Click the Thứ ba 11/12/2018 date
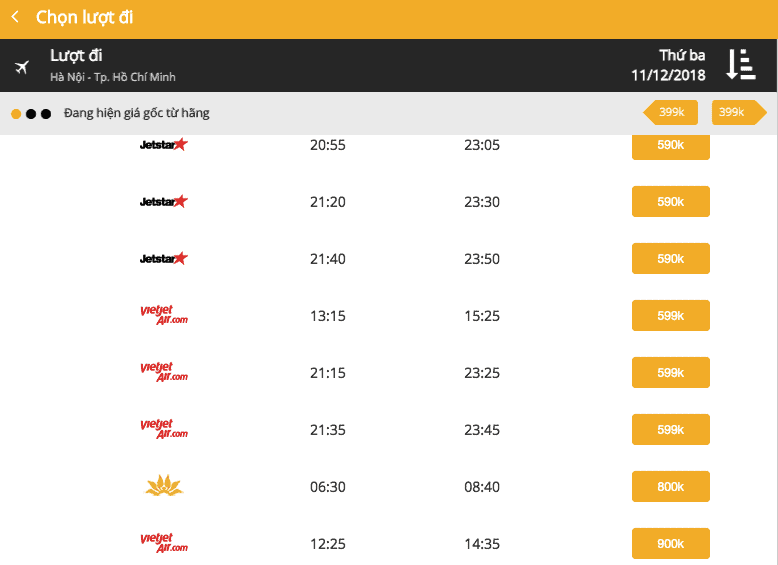Screen dimensions: 778x565 [668, 65]
